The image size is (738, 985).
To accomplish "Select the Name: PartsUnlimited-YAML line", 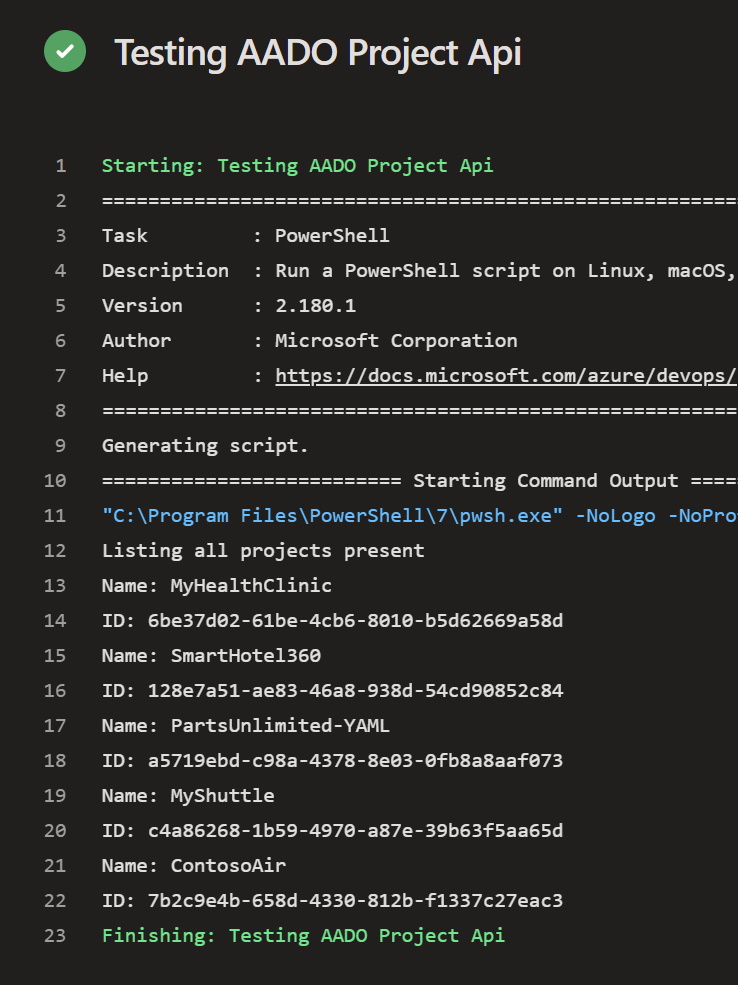I will coord(246,726).
